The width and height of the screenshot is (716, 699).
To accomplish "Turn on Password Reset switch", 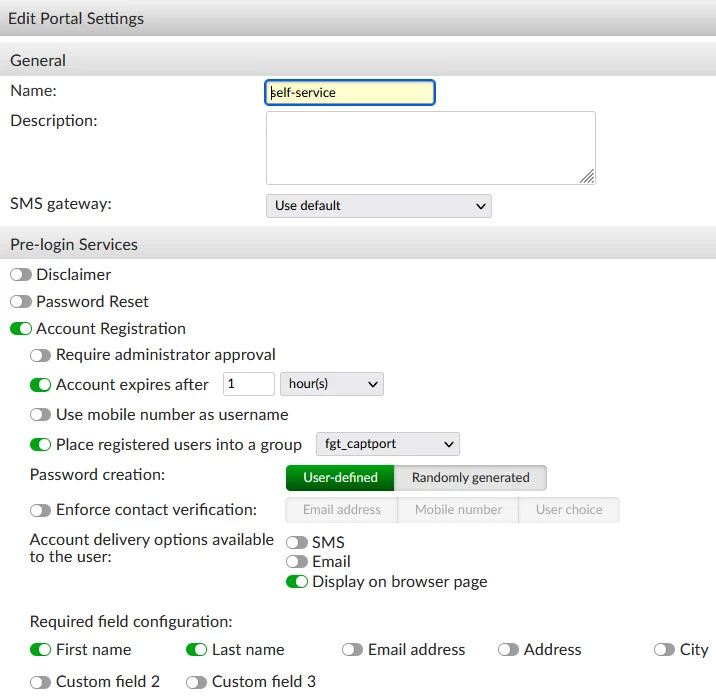I will [x=21, y=302].
